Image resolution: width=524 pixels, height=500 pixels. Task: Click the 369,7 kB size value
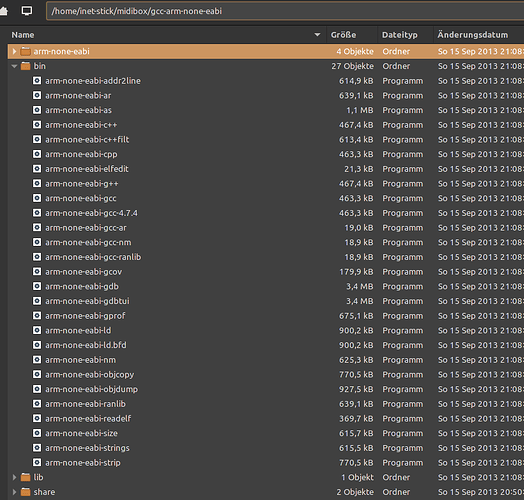pyautogui.click(x=356, y=419)
